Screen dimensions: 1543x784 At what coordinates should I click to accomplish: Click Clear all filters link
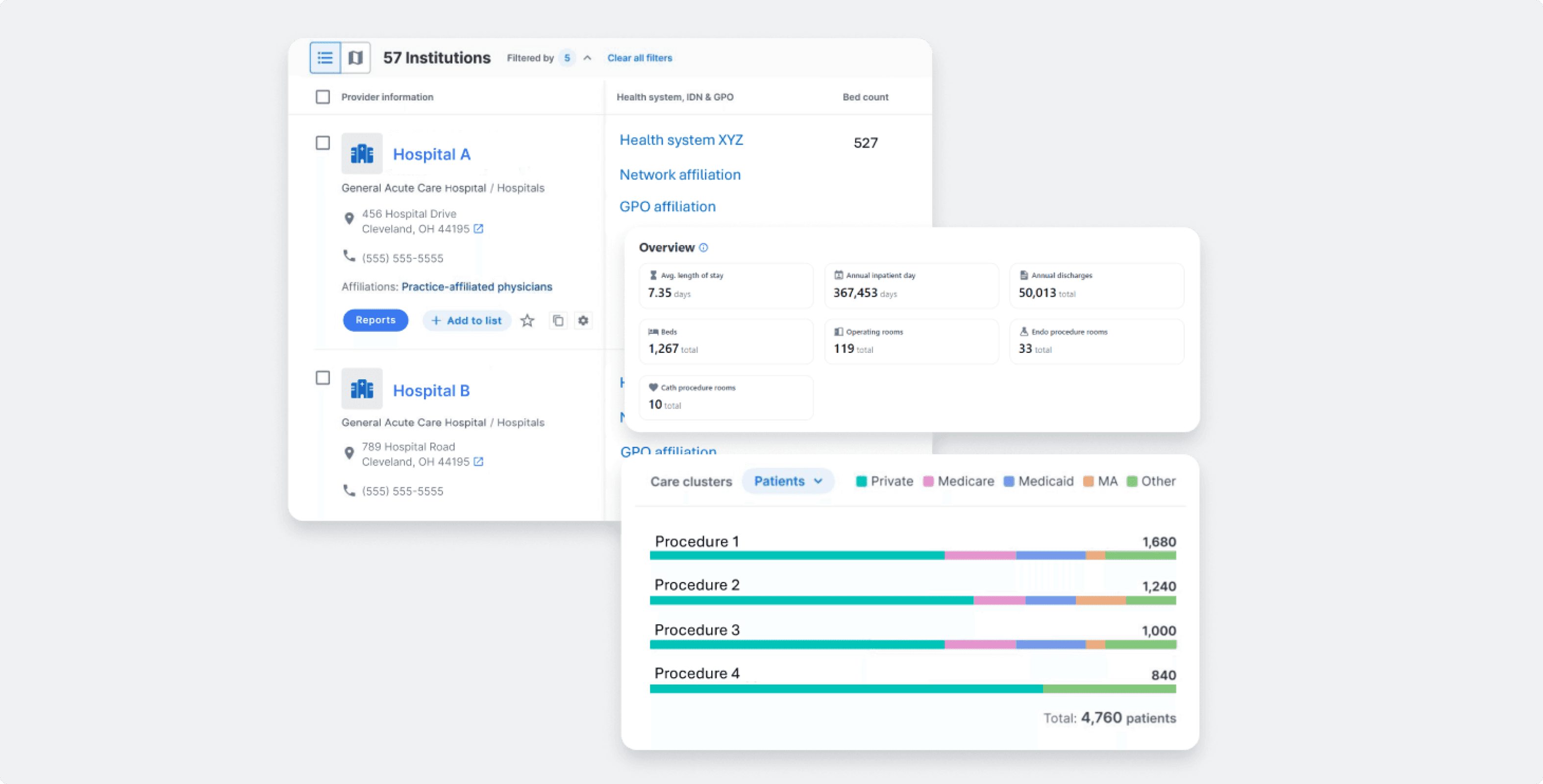[640, 58]
